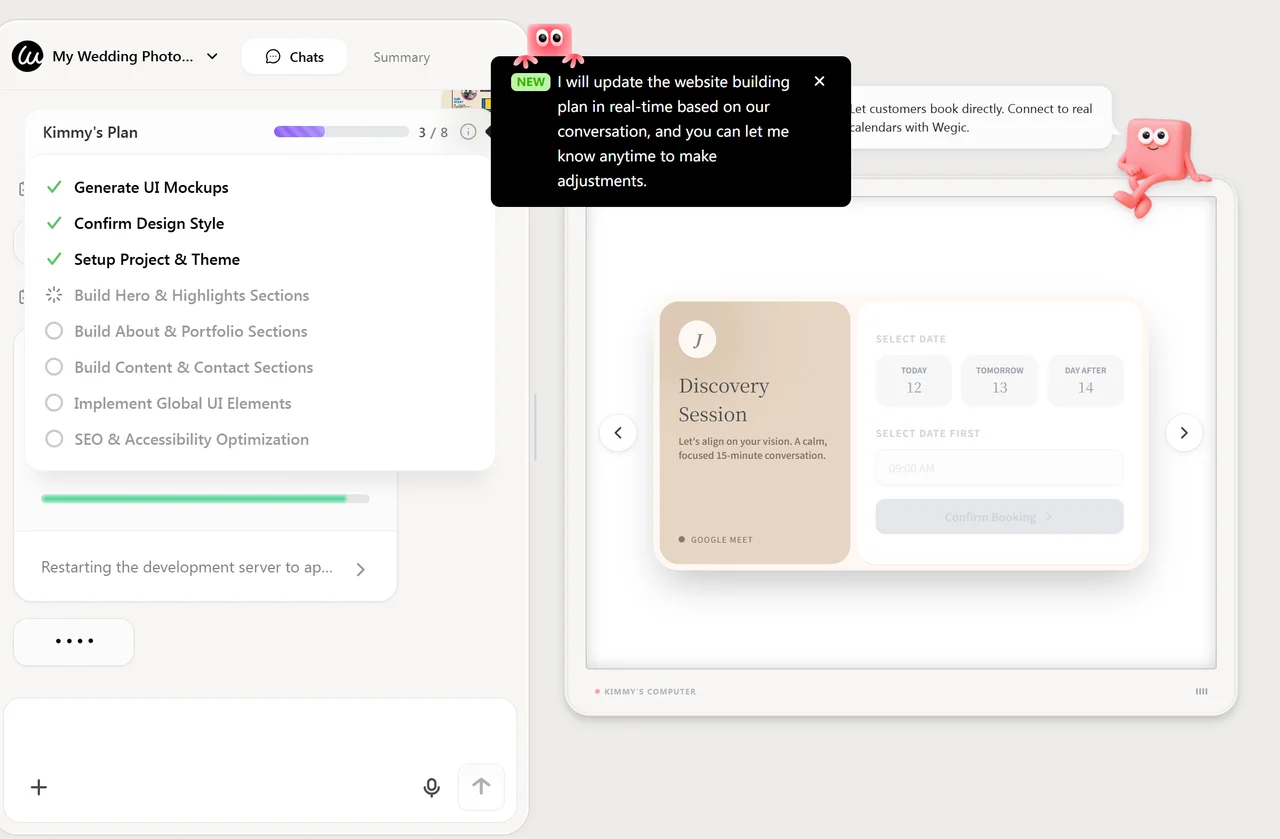Select the Tomorrow 13 date button

tap(999, 380)
